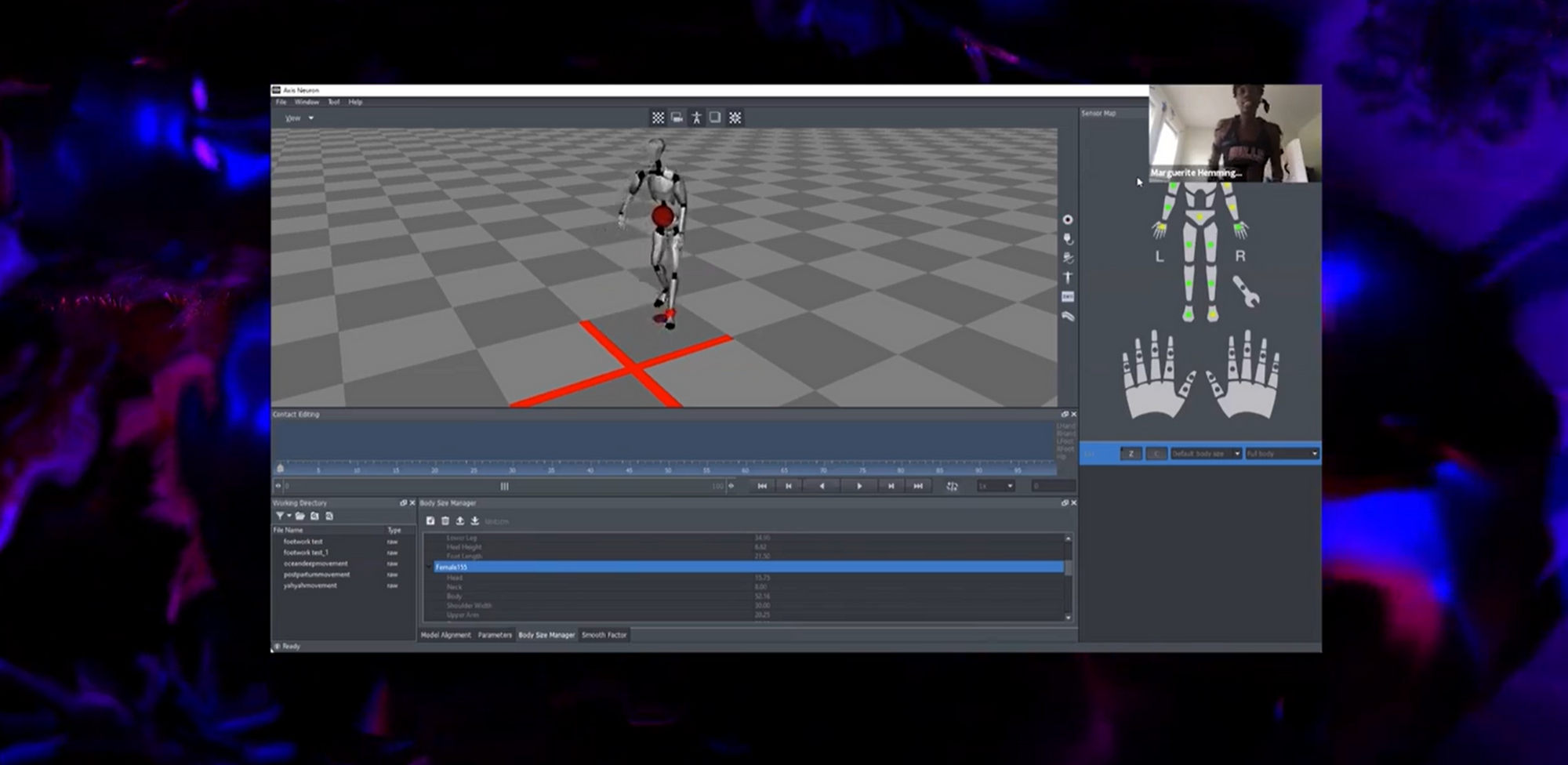Click the record circle icon on side toolbar

click(x=1067, y=219)
